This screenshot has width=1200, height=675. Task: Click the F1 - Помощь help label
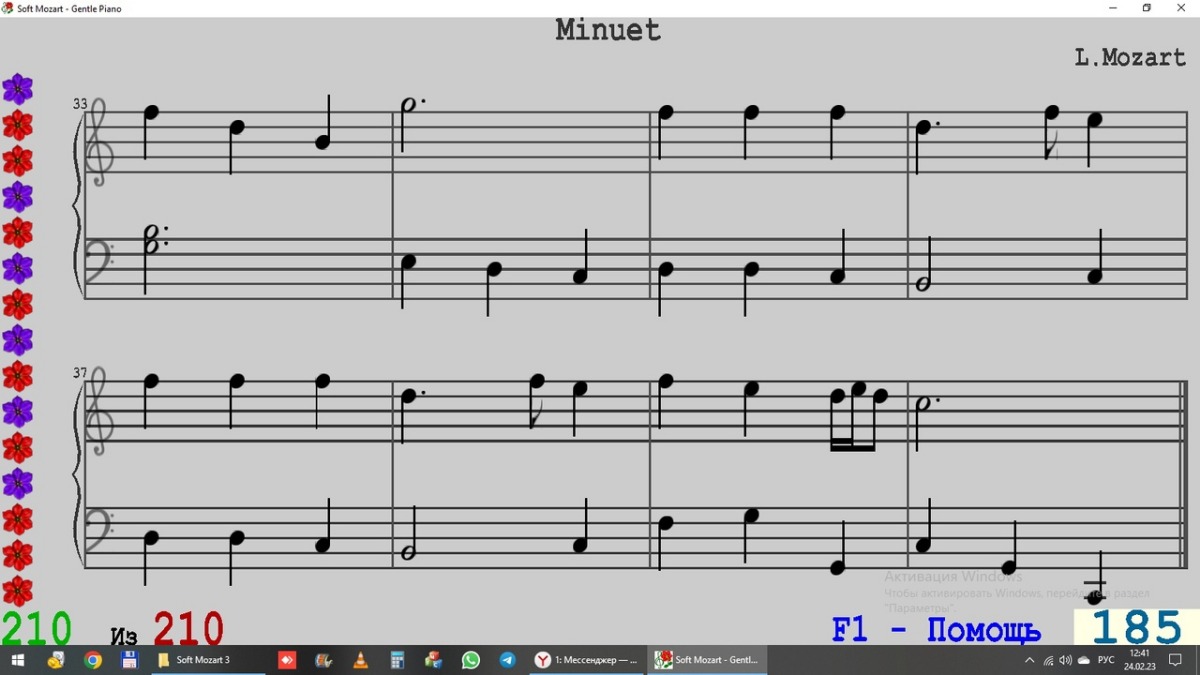(x=936, y=631)
